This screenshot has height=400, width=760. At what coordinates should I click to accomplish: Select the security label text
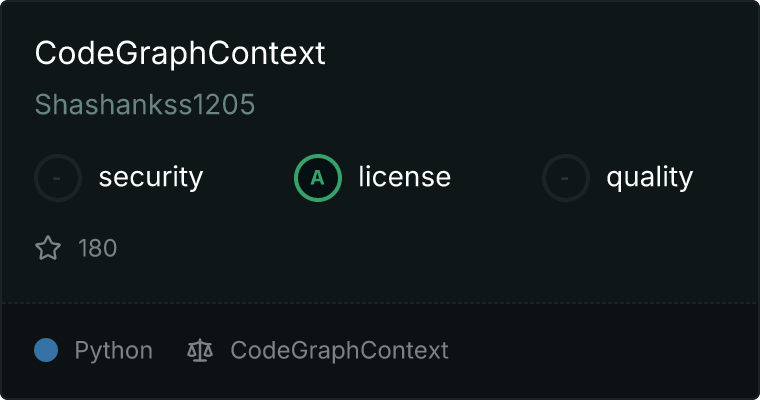coord(150,178)
